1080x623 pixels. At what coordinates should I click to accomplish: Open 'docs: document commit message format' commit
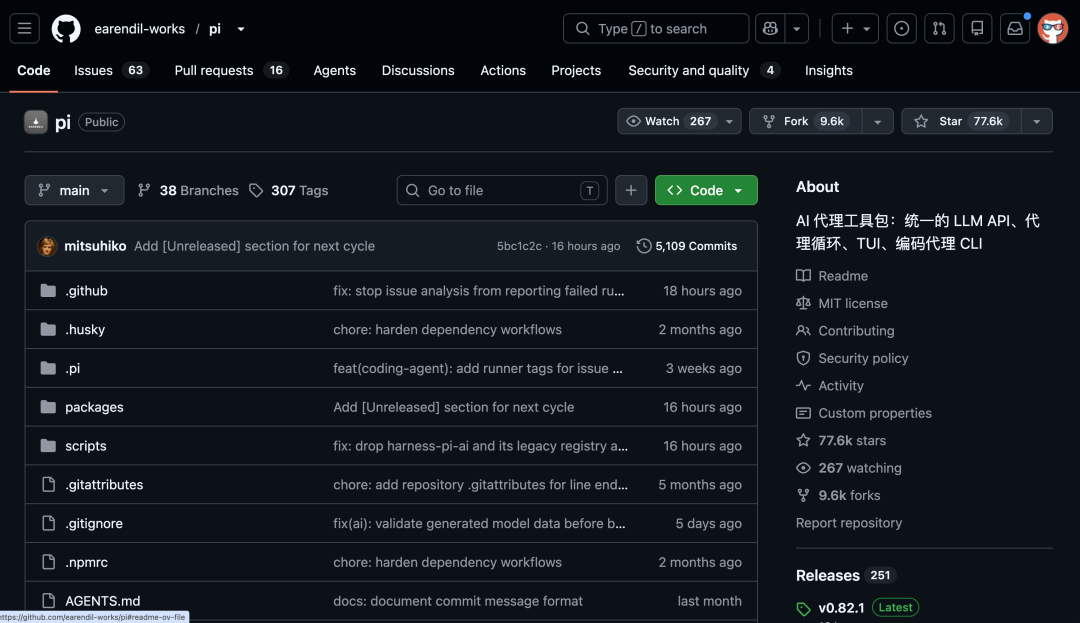(458, 601)
